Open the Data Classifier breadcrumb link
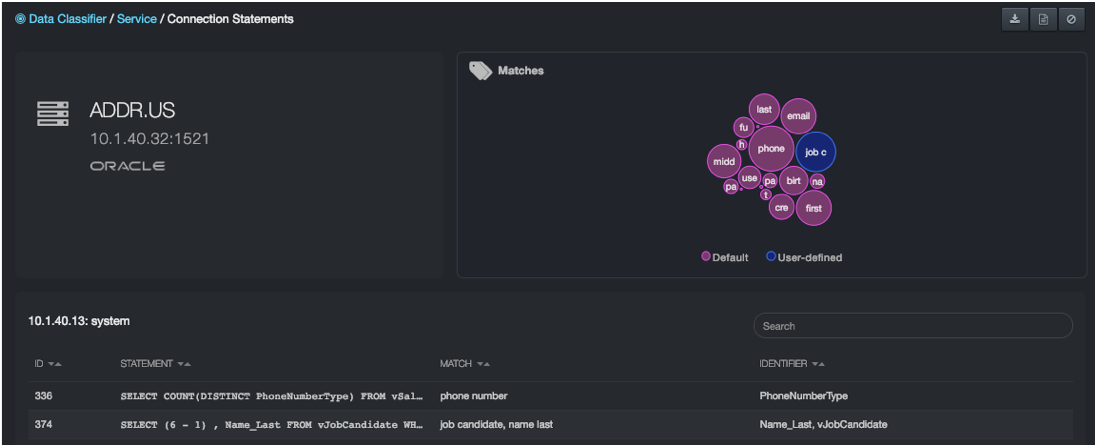 pos(67,19)
